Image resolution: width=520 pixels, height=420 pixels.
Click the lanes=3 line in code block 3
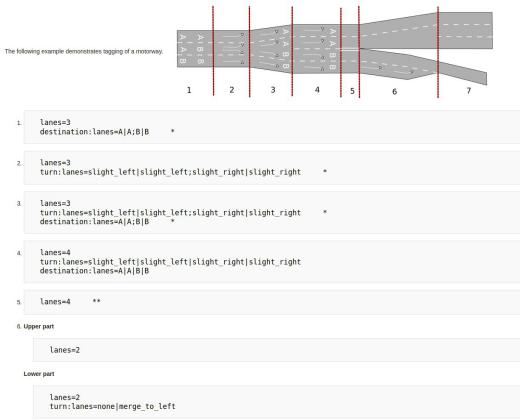[x=55, y=203]
